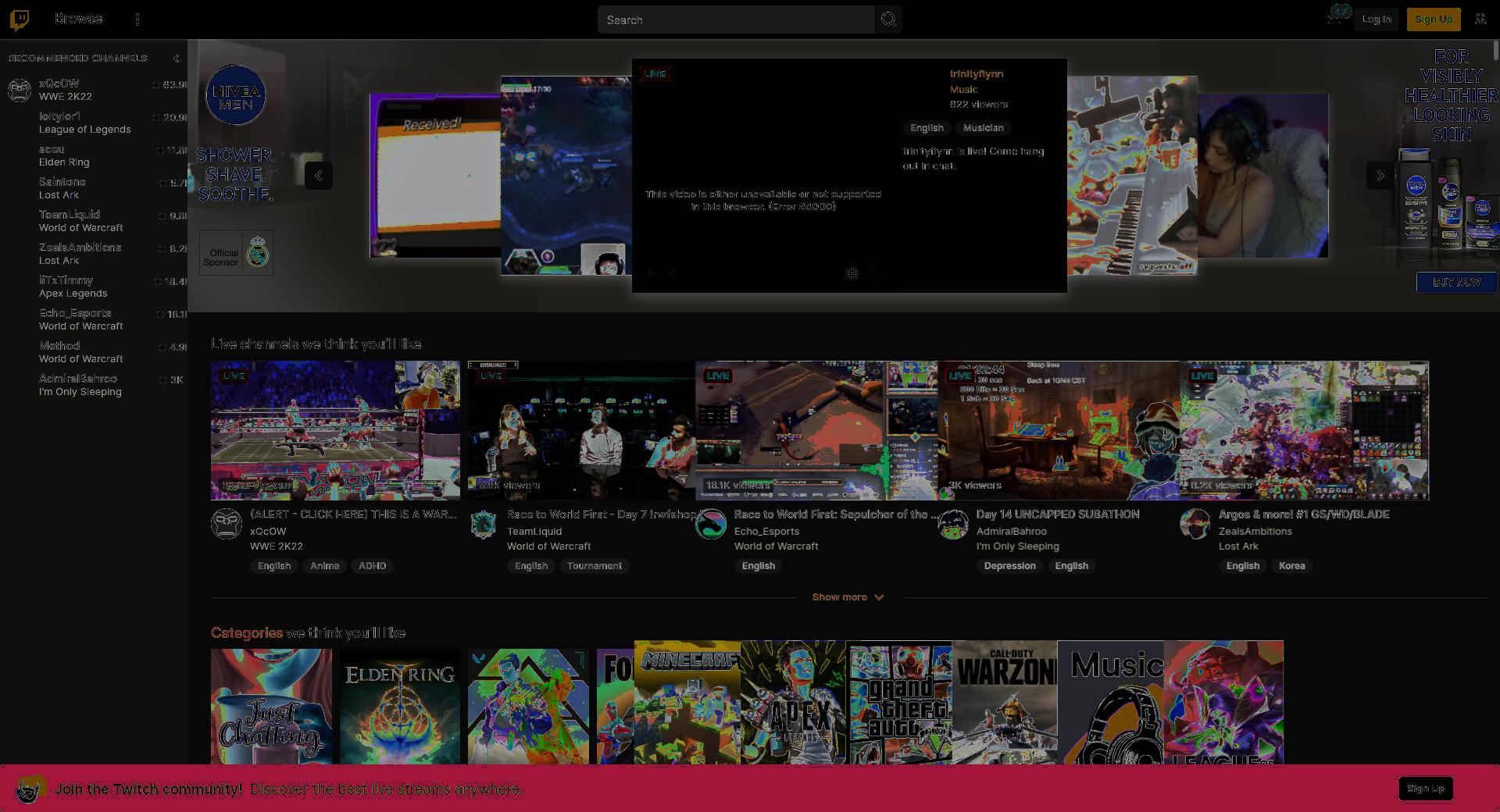This screenshot has height=812, width=1500.
Task: Open iiTzTimmy Apex Legends channel
Action: point(94,287)
